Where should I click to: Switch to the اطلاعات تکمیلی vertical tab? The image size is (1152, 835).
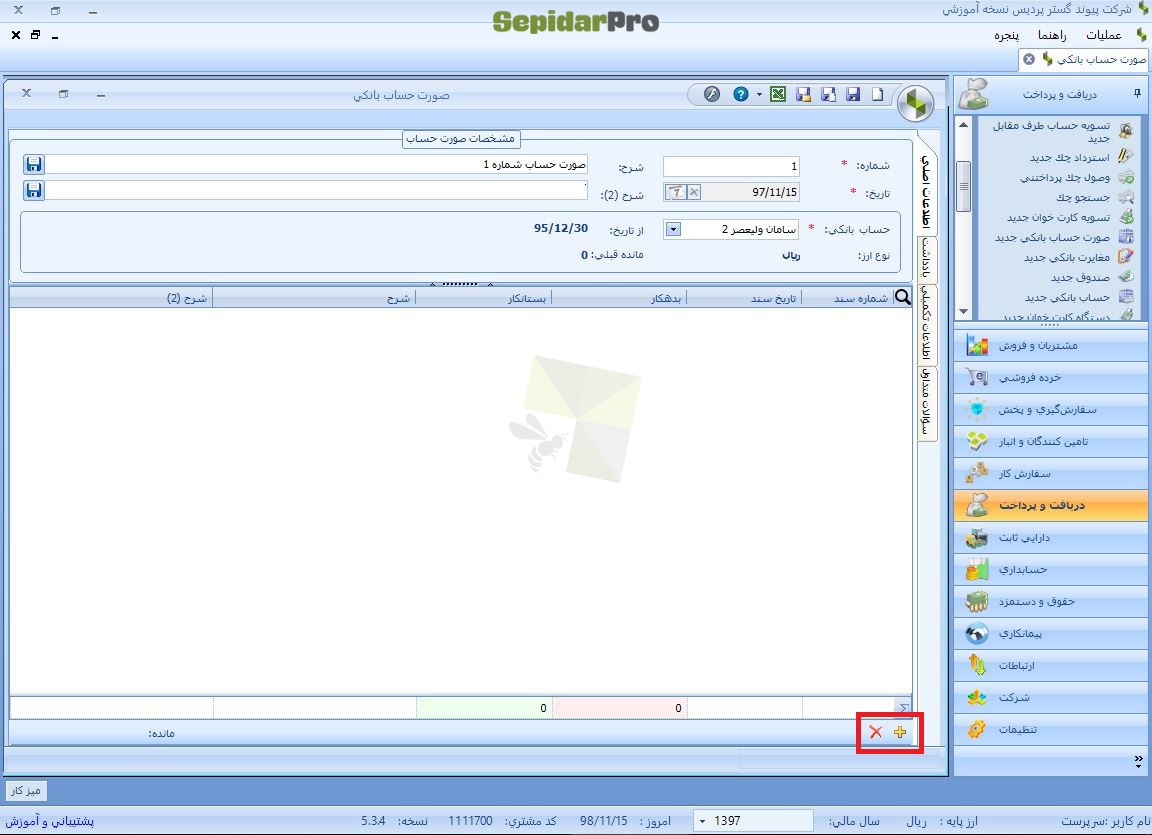click(928, 325)
